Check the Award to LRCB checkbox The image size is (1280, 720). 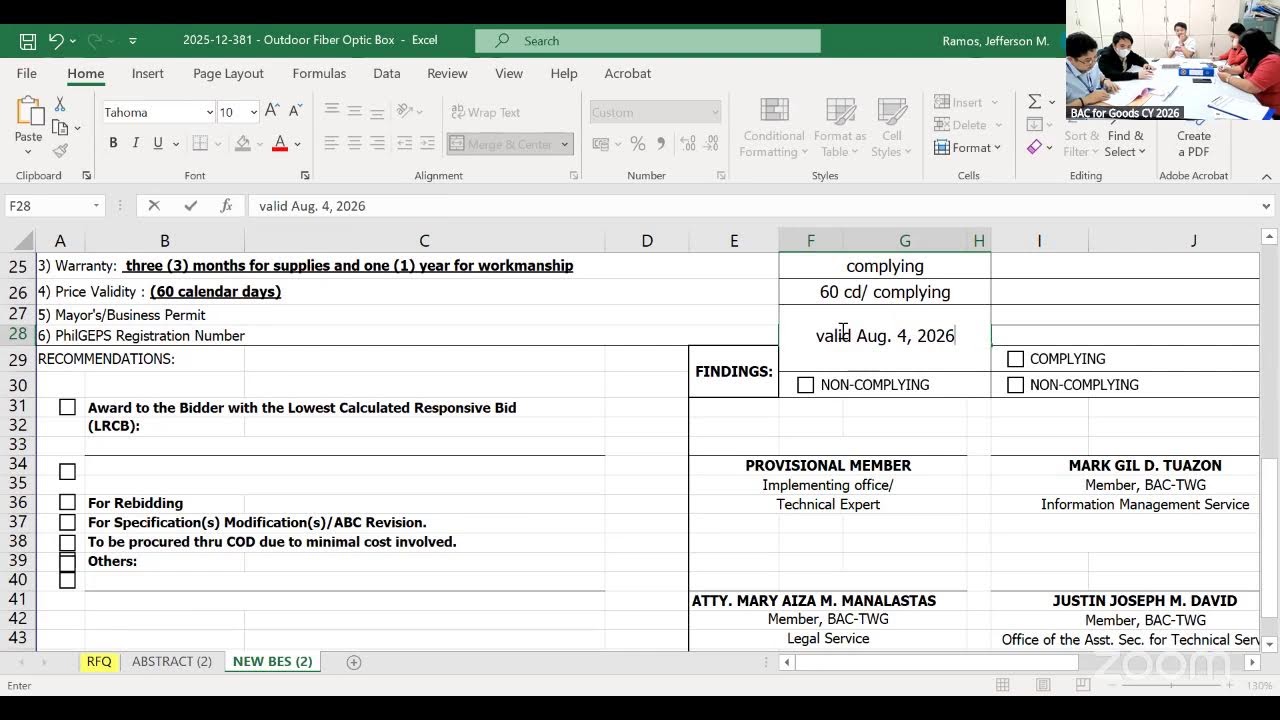67,407
